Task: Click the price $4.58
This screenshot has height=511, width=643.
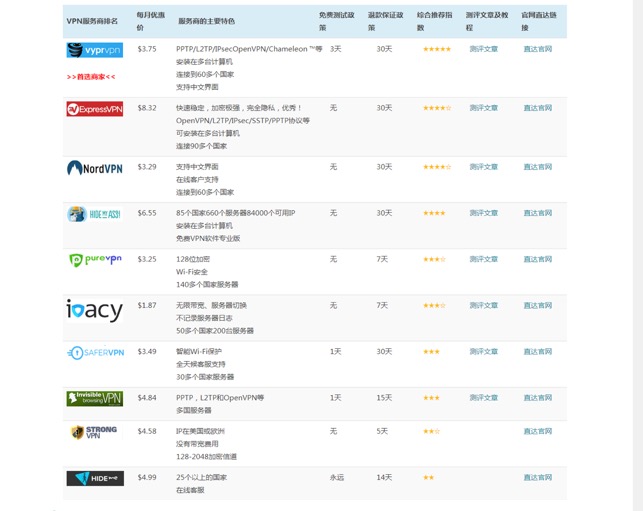Action: coord(147,431)
